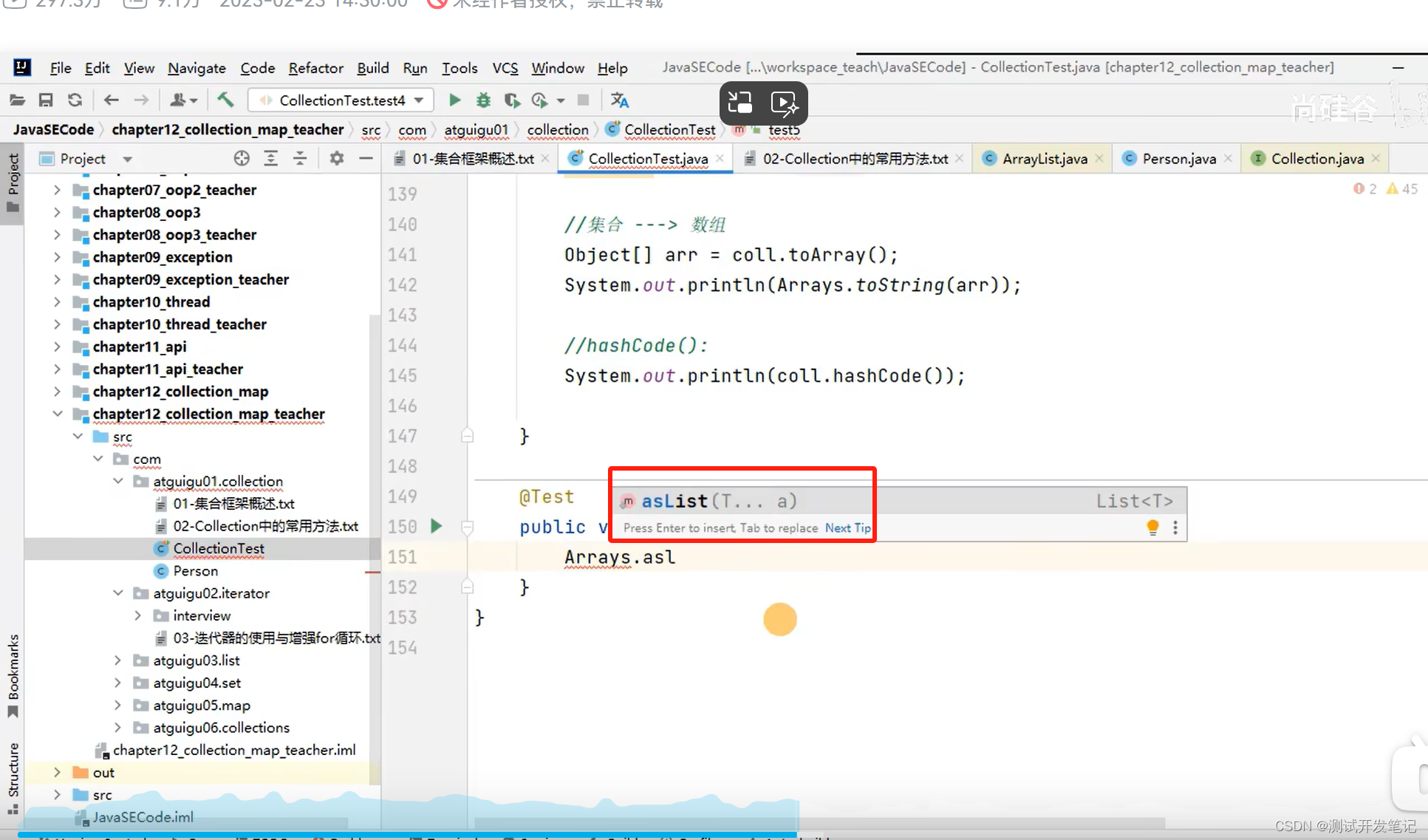Stop running process square icon
Viewport: 1428px width, 840px height.
pyautogui.click(x=583, y=100)
